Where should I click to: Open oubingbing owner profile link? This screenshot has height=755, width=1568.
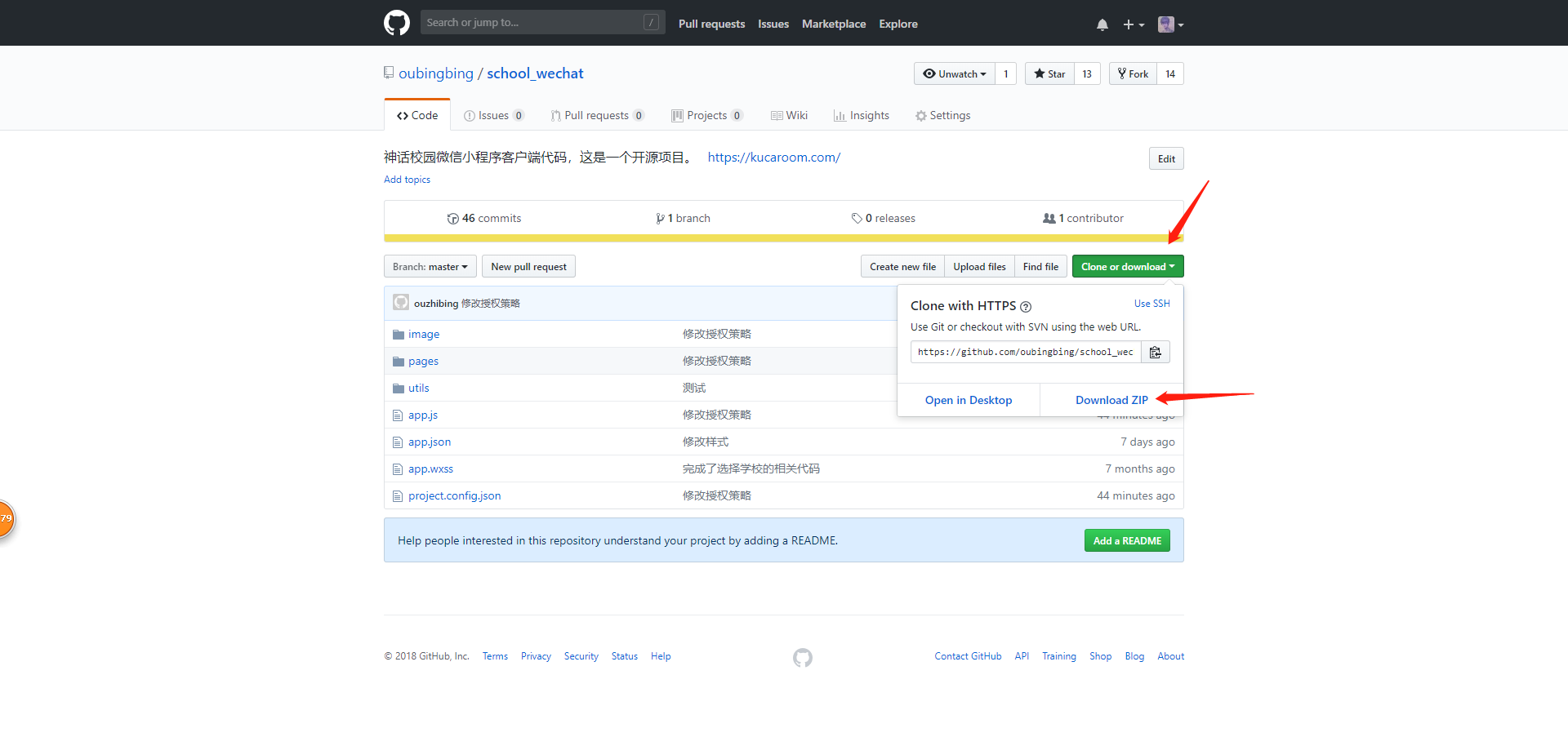436,73
